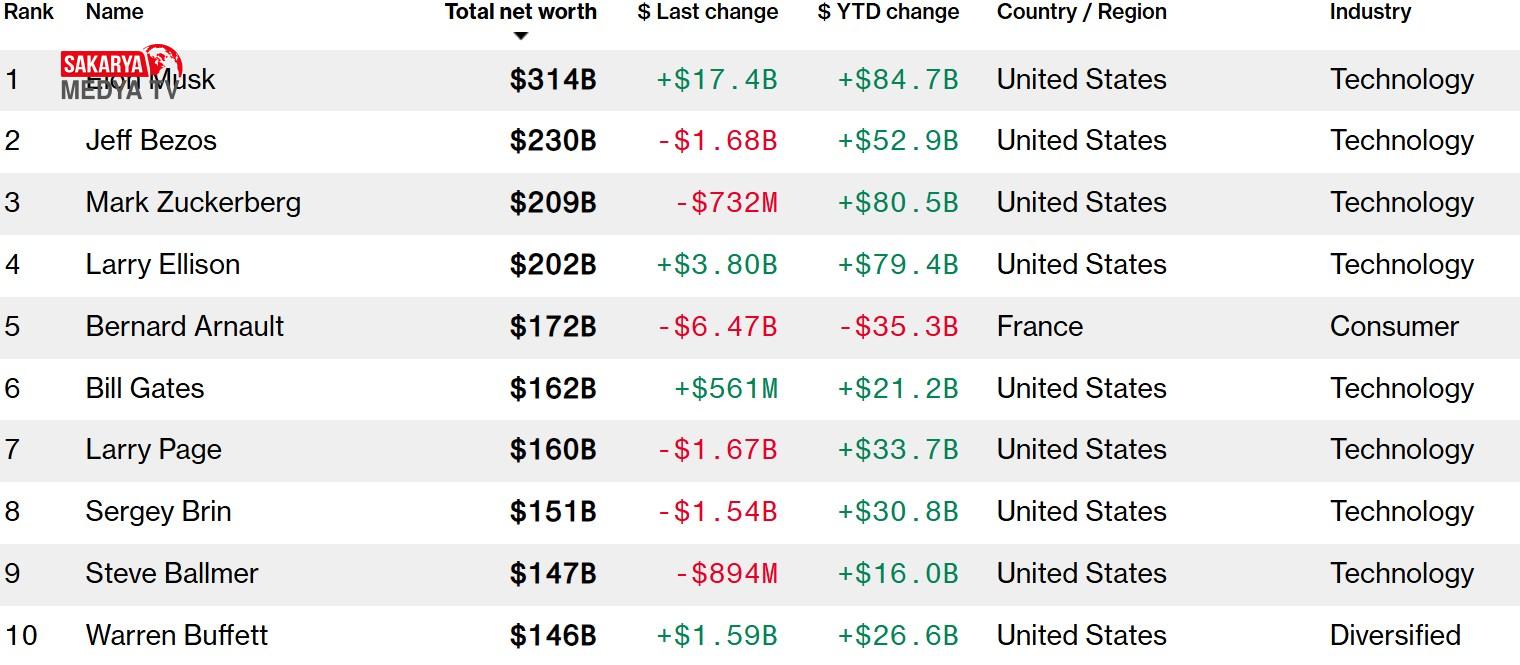Sort by $ YTD change header
Viewport: 1520px width, 665px height.
pyautogui.click(x=888, y=12)
